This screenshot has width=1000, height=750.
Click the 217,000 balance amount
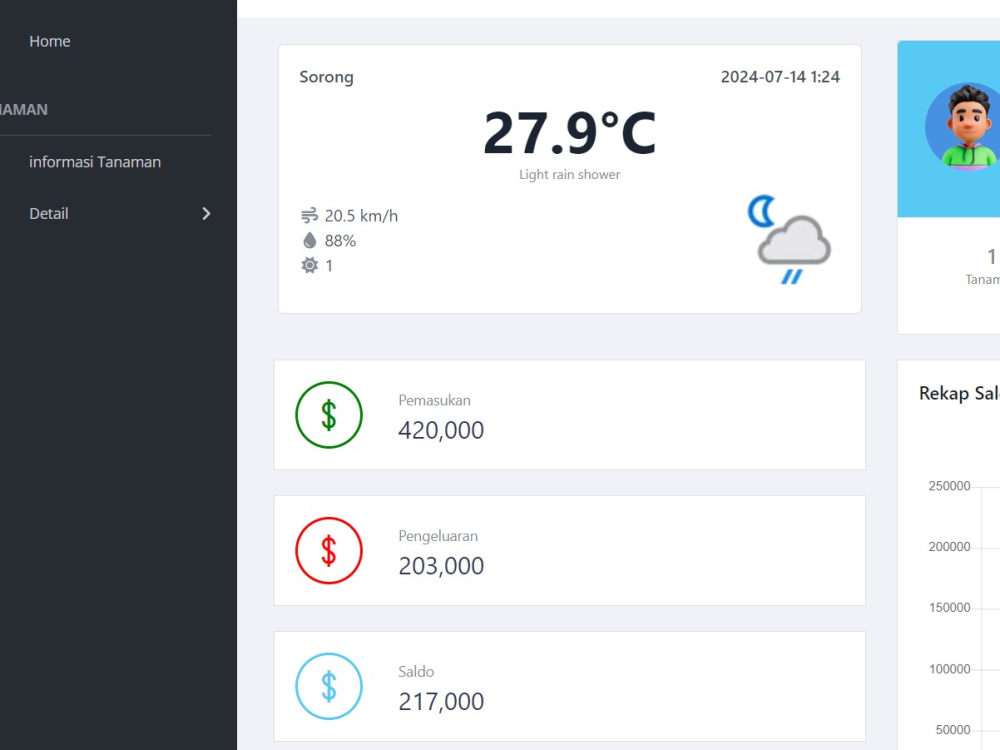point(441,702)
